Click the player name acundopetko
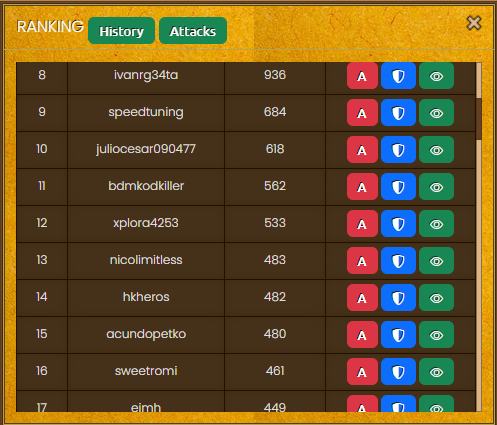This screenshot has height=425, width=497. 146,334
